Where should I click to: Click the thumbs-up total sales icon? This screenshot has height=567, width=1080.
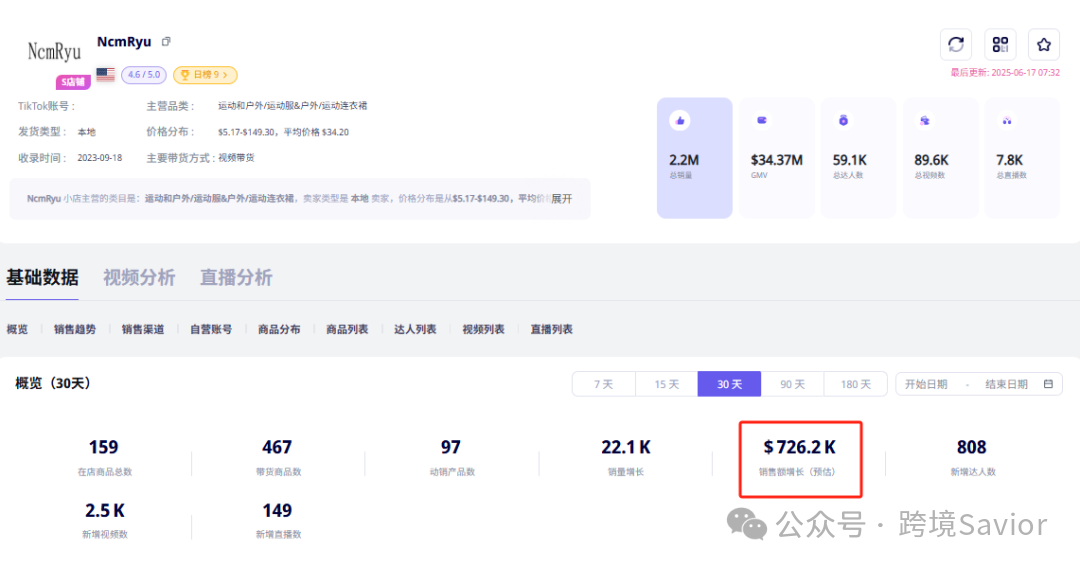click(680, 121)
